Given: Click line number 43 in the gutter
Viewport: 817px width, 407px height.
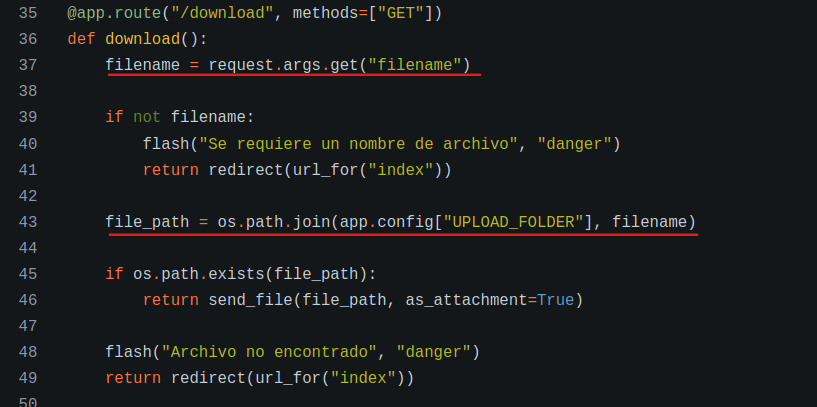Looking at the screenshot, I should click(28, 222).
